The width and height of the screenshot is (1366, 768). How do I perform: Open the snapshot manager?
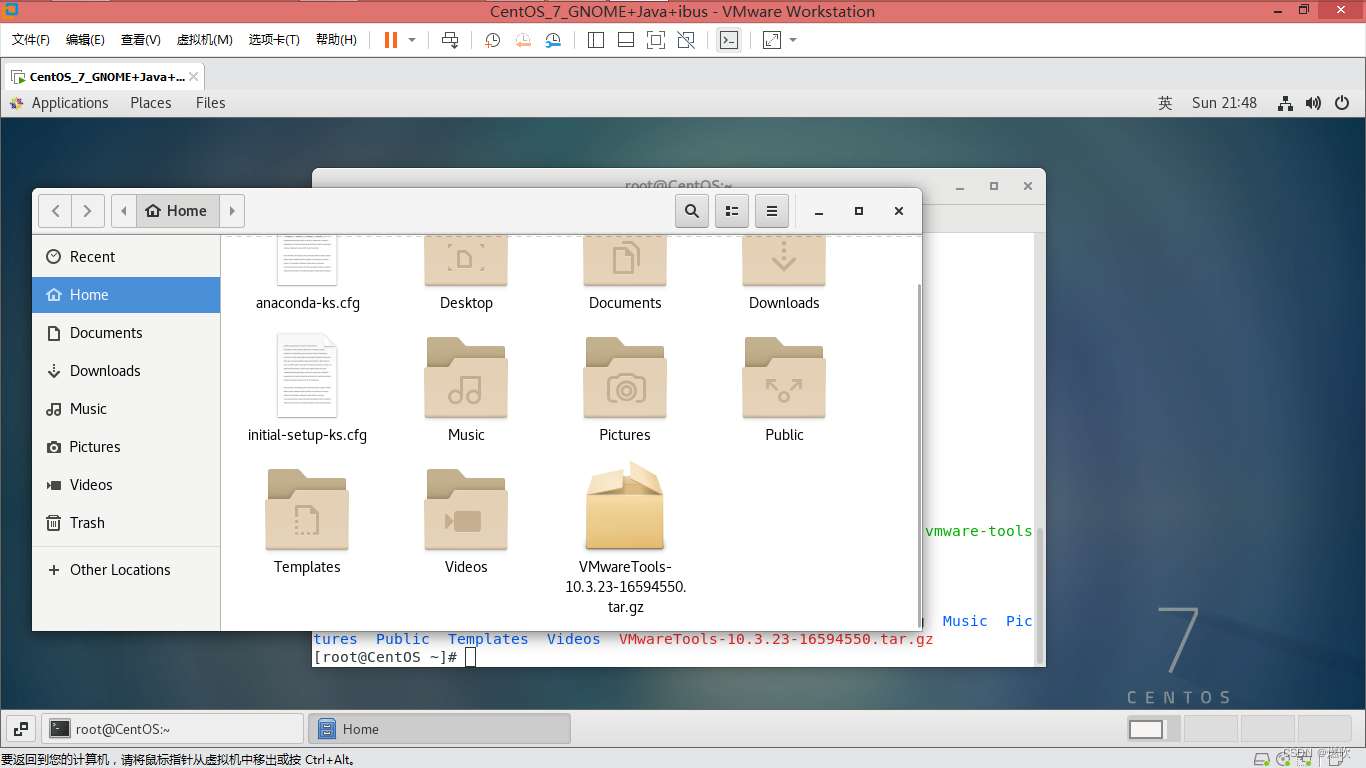[x=553, y=40]
